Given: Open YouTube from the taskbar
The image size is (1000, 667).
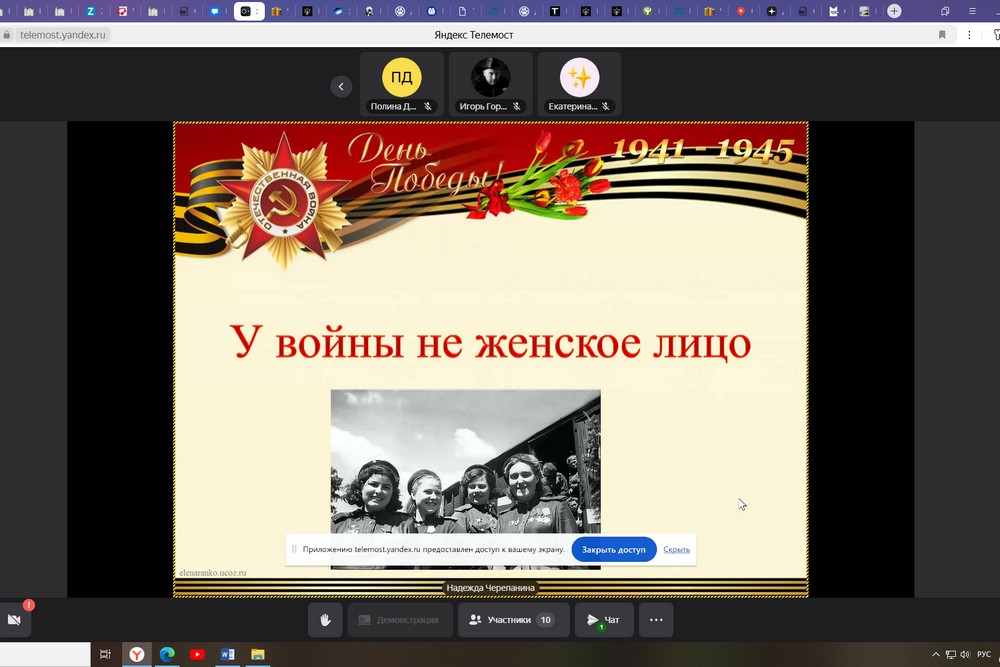Looking at the screenshot, I should pos(197,655).
